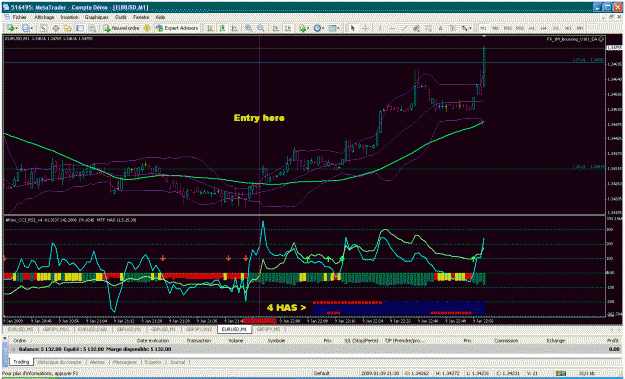The height and width of the screenshot is (379, 625).
Task: Toggle chart auto scroll
Action: [276, 28]
